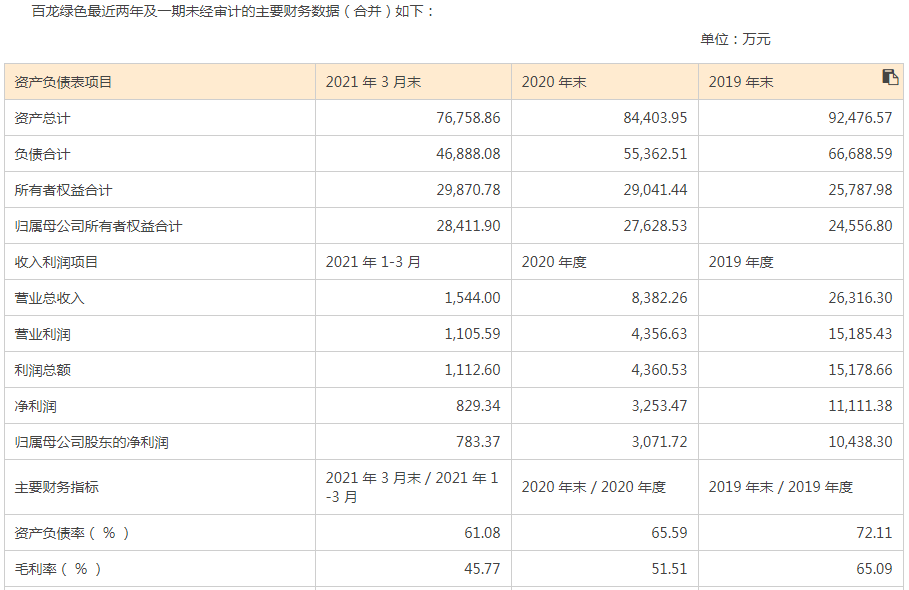The image size is (909, 590).
Task: Click the copy table icon in header
Action: click(890, 77)
